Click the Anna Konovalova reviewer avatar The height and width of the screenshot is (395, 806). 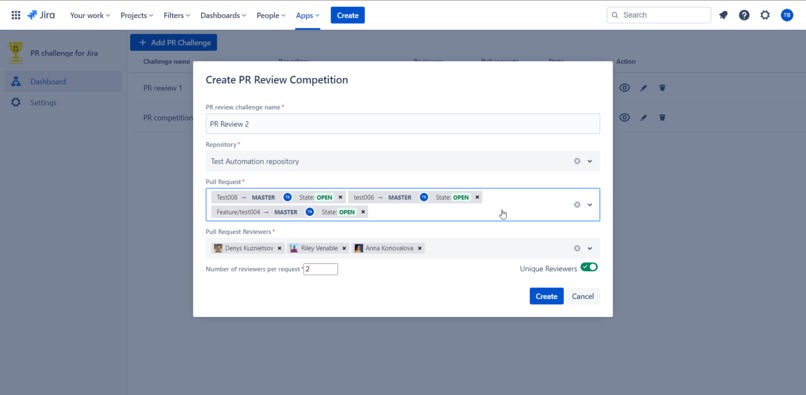click(358, 248)
